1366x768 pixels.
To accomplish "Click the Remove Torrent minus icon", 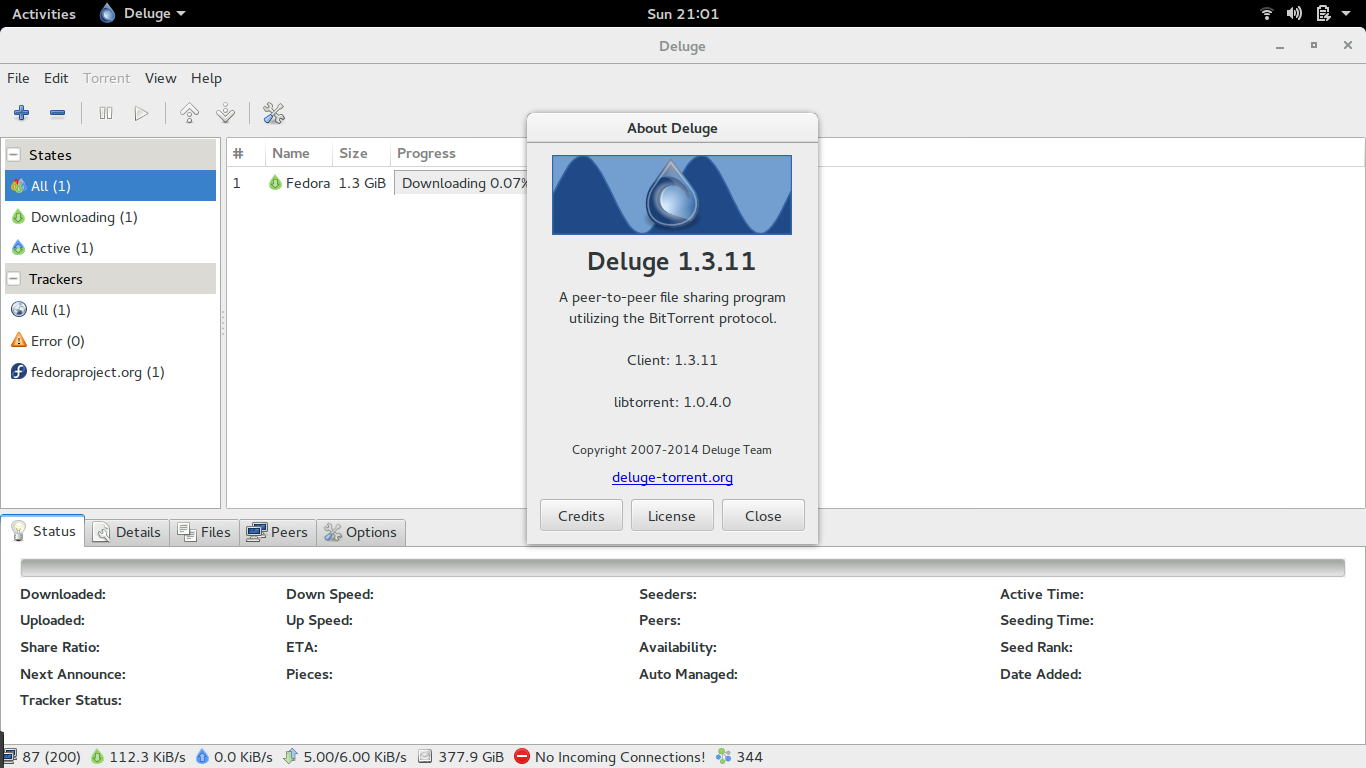I will pyautogui.click(x=57, y=114).
